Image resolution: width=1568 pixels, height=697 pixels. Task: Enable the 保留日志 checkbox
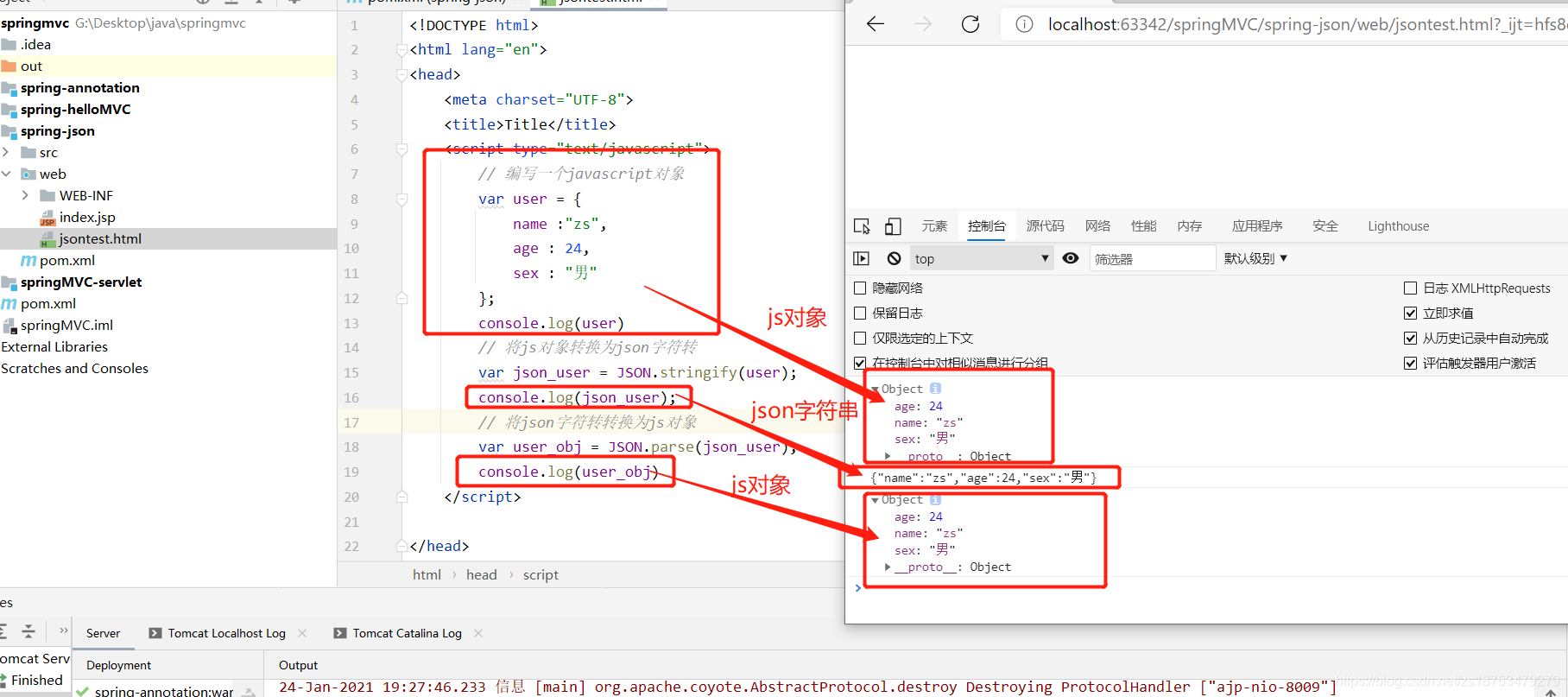(x=860, y=313)
